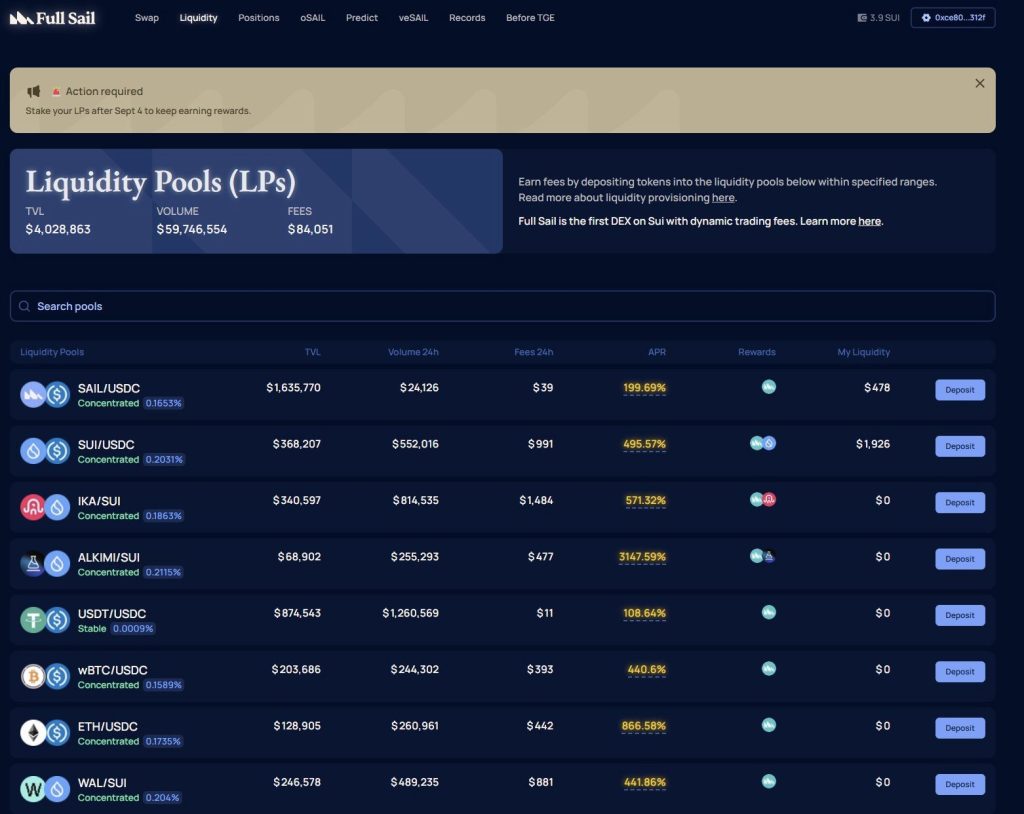Open the liquidity provisioning 'here' link
1024x814 pixels.
(x=723, y=198)
